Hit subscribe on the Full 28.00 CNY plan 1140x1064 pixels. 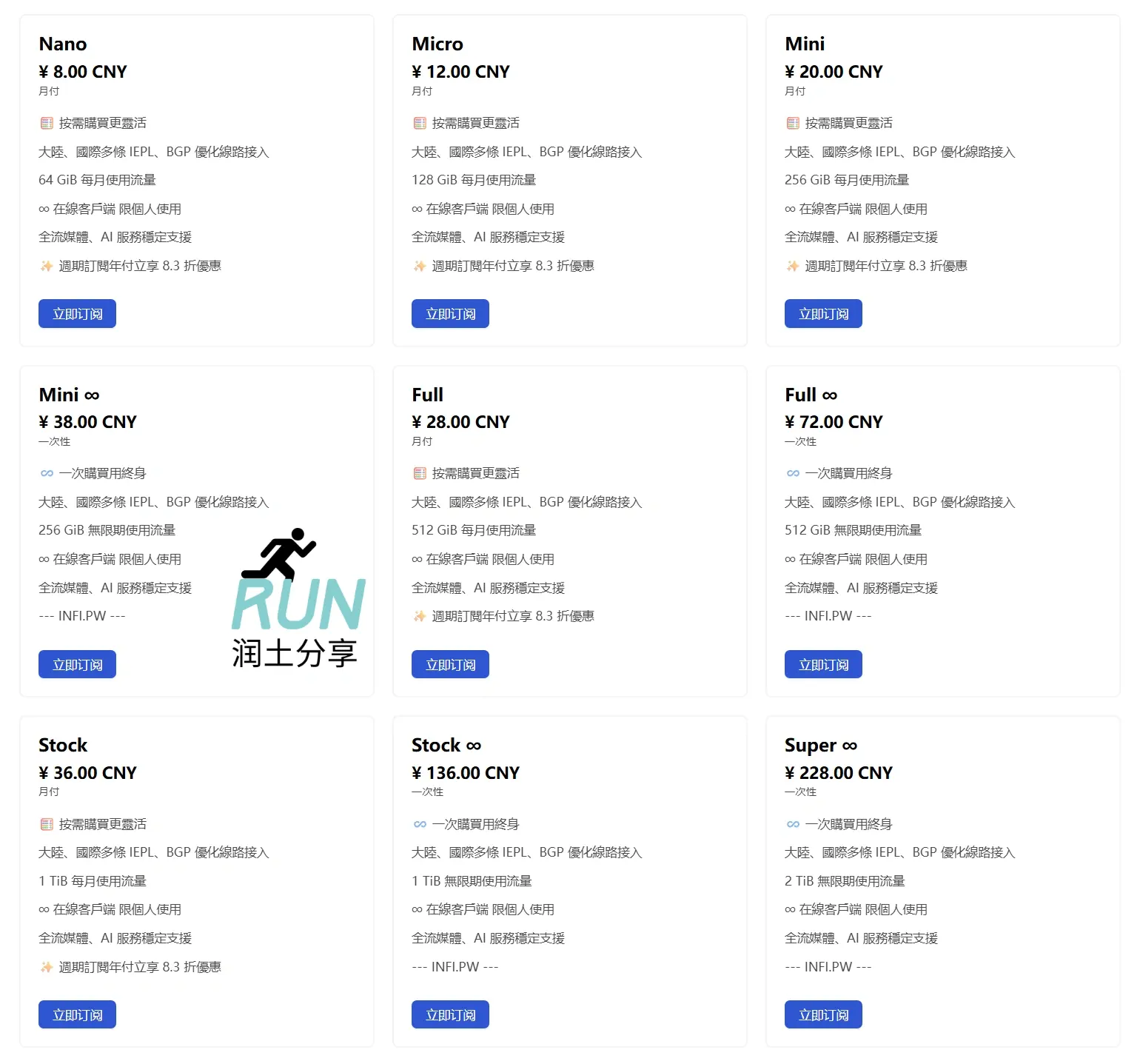tap(450, 665)
